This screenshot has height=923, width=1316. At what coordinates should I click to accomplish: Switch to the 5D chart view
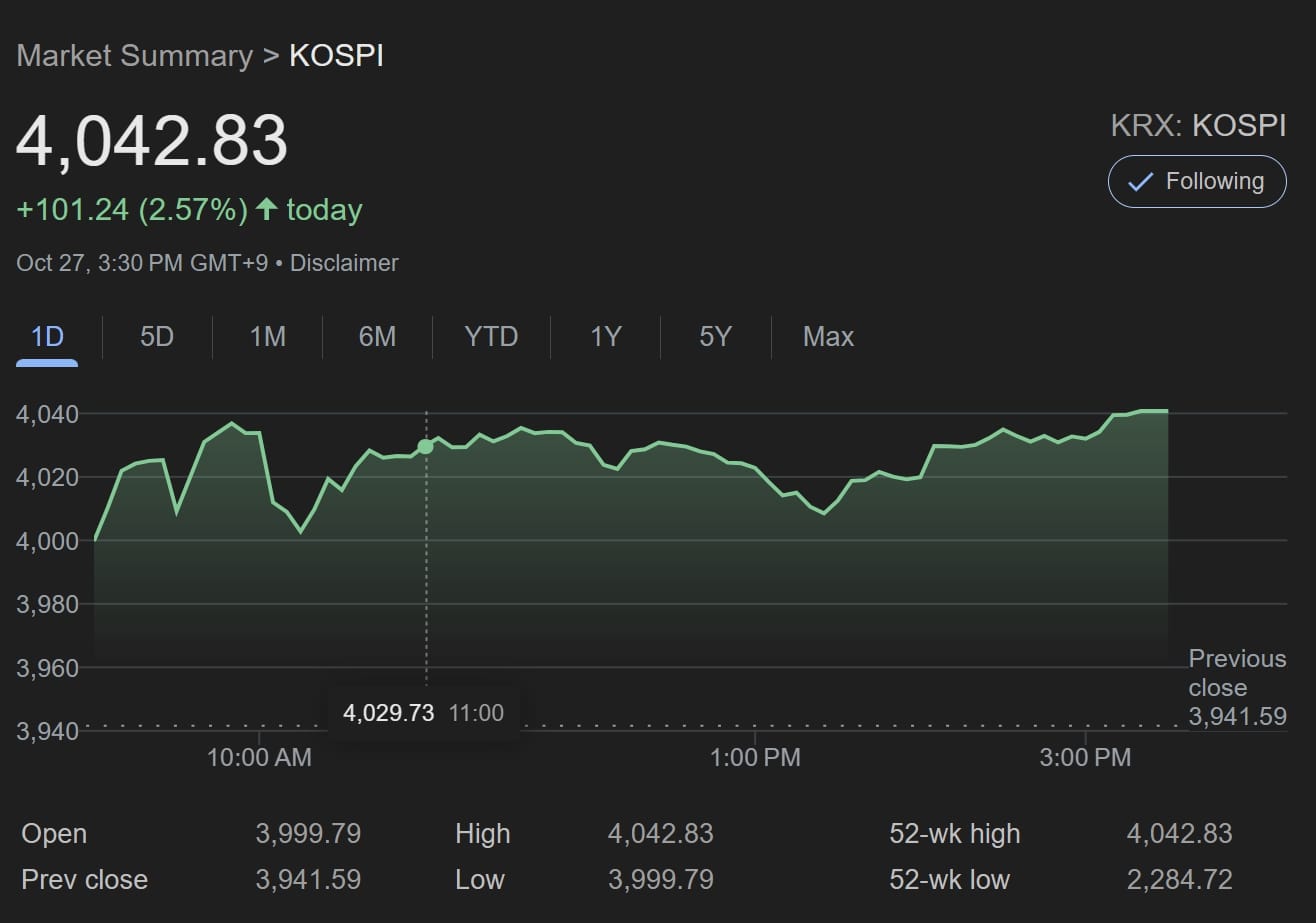point(156,337)
